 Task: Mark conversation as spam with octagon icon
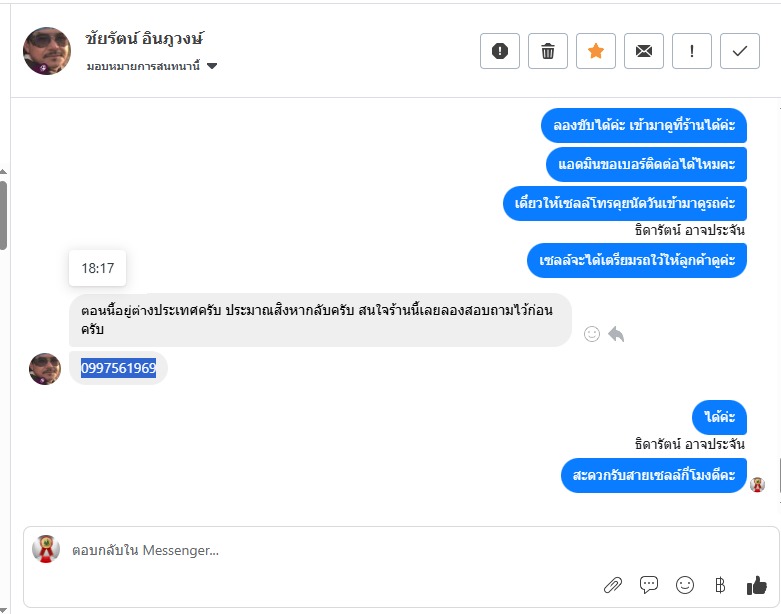coord(500,51)
